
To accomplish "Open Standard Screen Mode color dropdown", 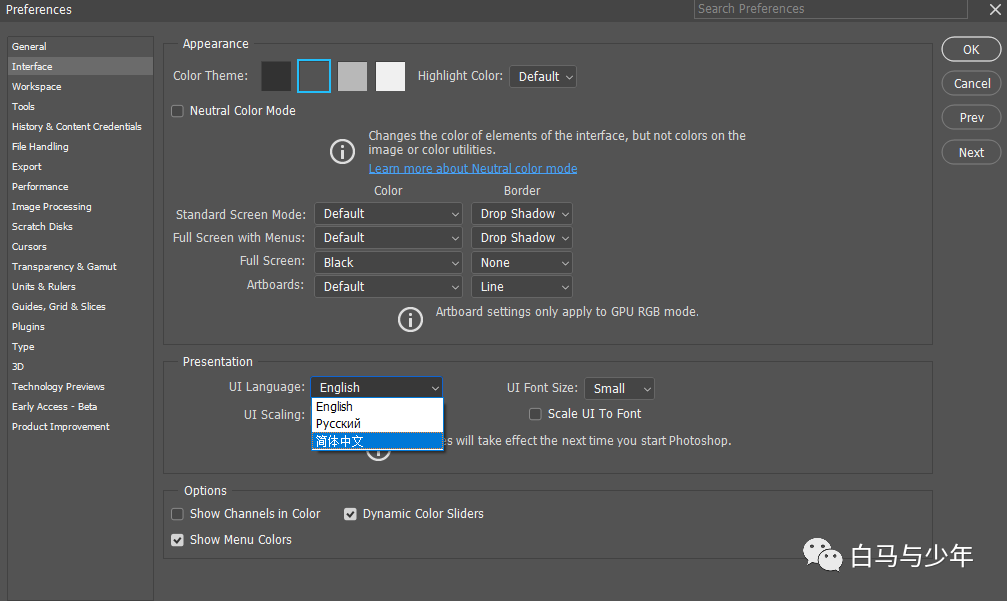I will 389,214.
